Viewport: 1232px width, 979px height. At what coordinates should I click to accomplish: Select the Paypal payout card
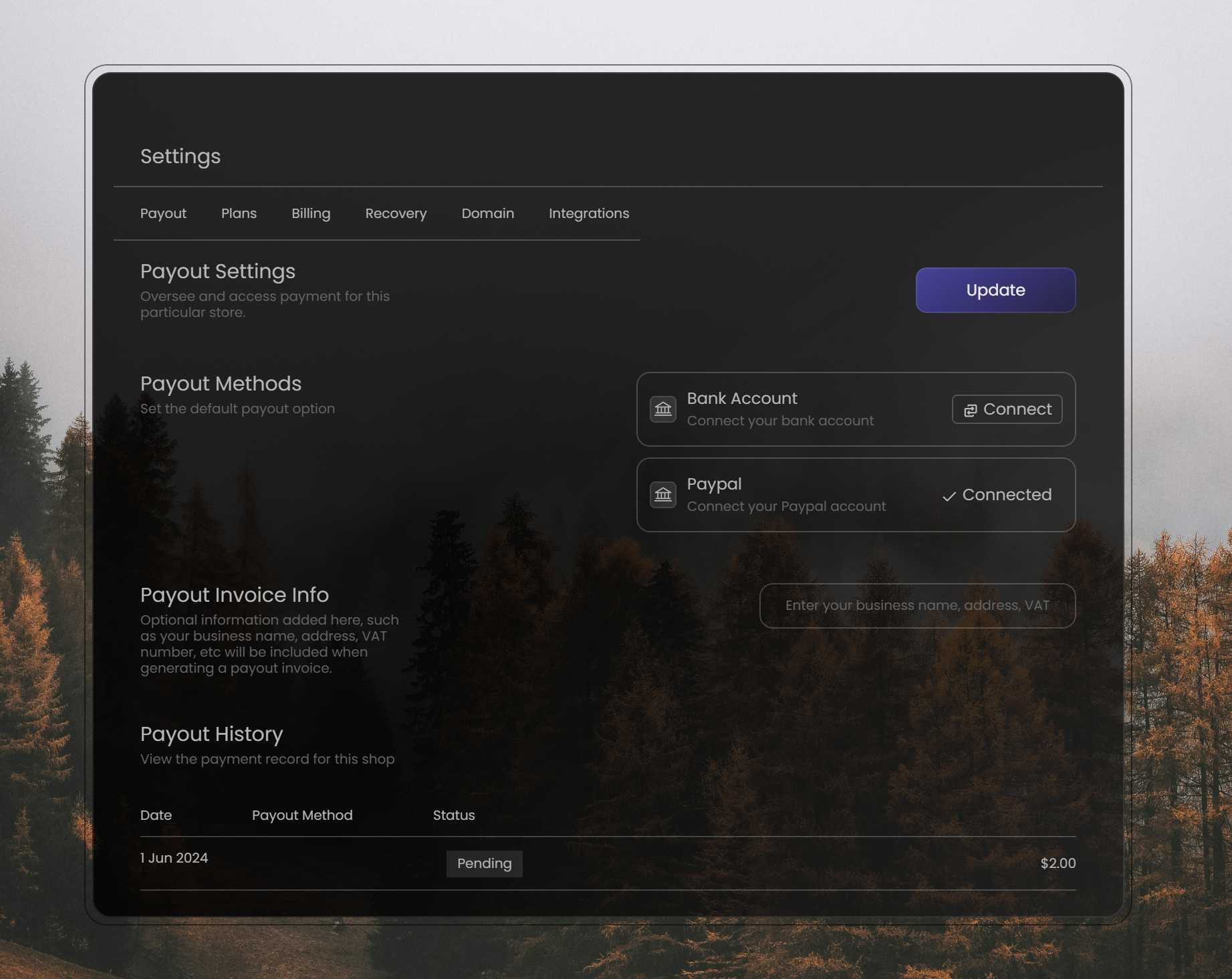pos(856,495)
